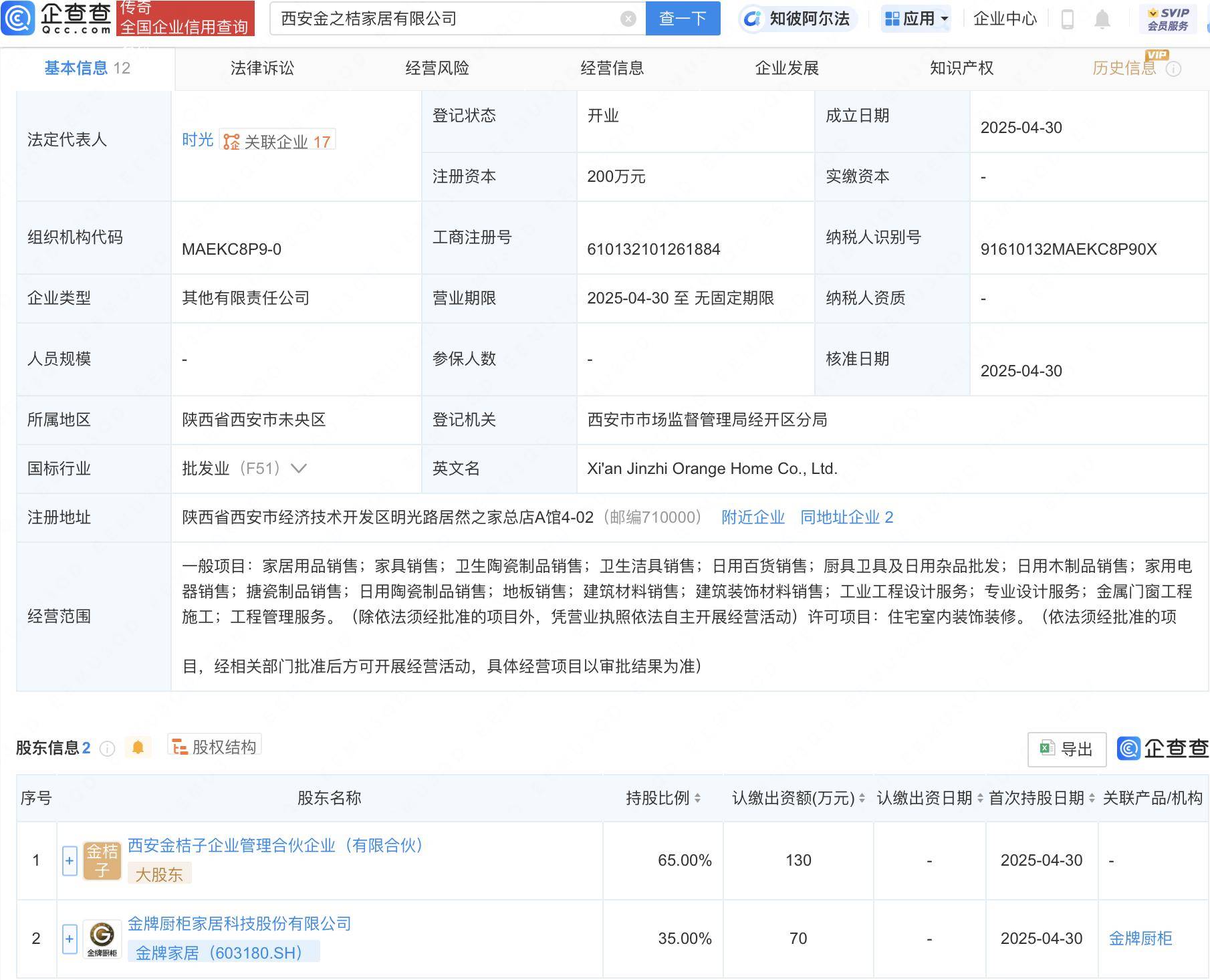Viewport: 1210px width, 980px height.
Task: Sort by 认缴出资额 column
Action: (799, 798)
